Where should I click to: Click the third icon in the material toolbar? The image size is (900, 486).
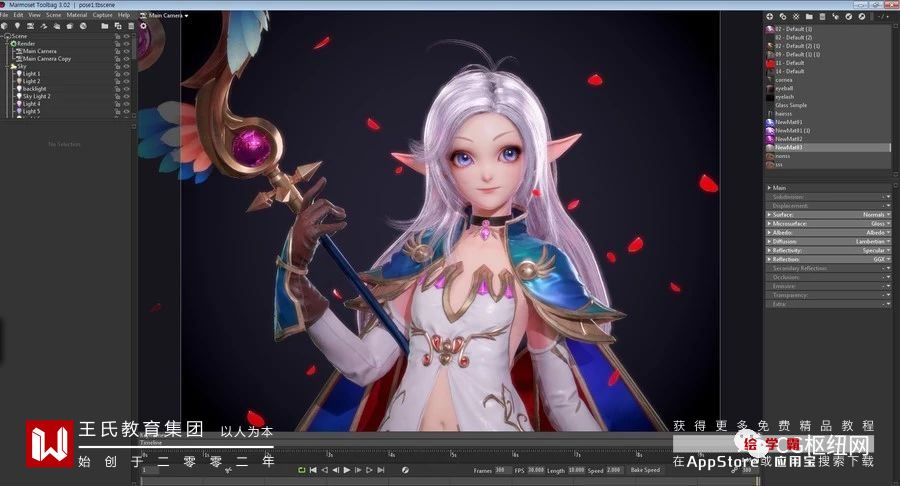pos(796,17)
